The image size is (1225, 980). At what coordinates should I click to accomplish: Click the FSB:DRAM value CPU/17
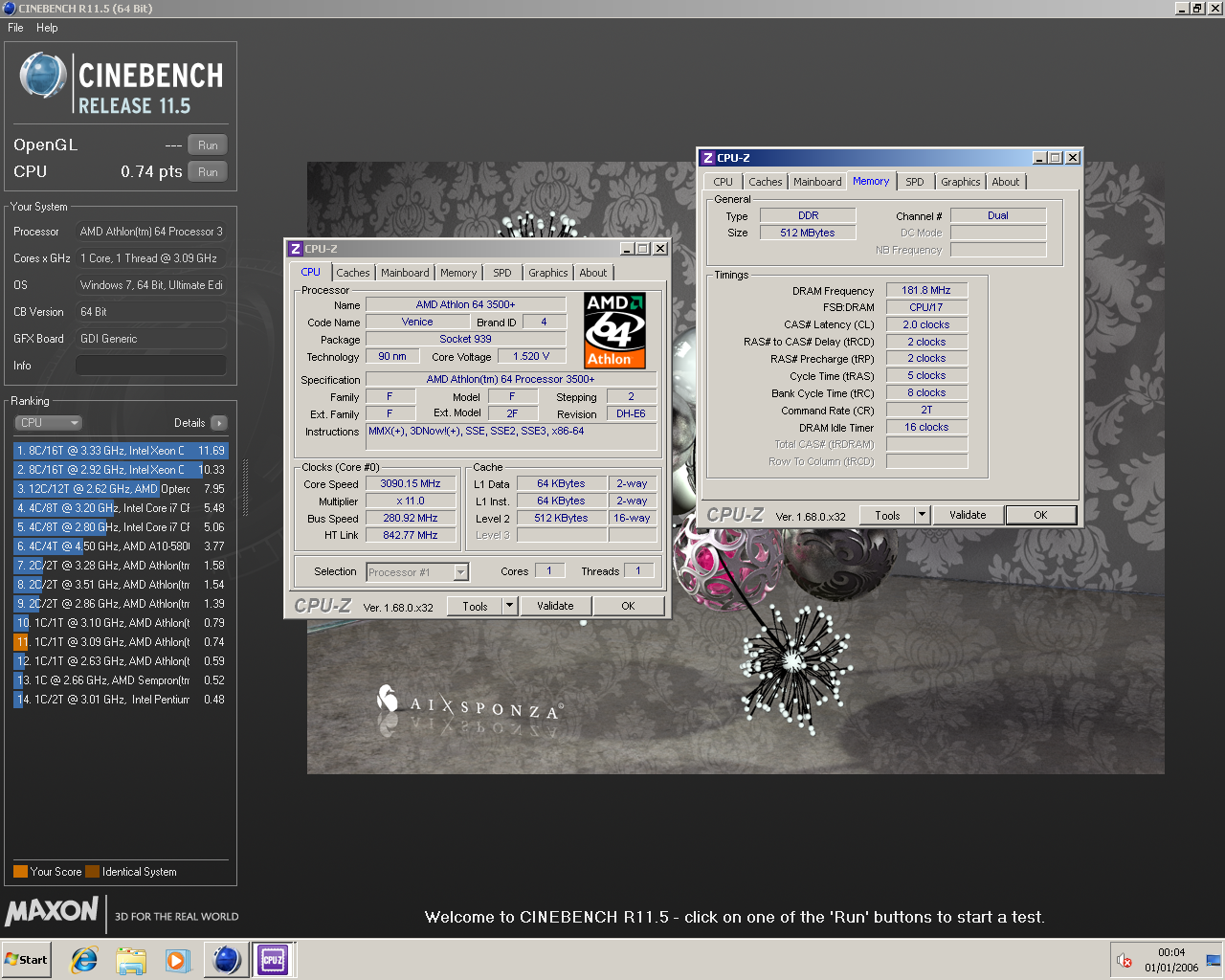(x=926, y=307)
